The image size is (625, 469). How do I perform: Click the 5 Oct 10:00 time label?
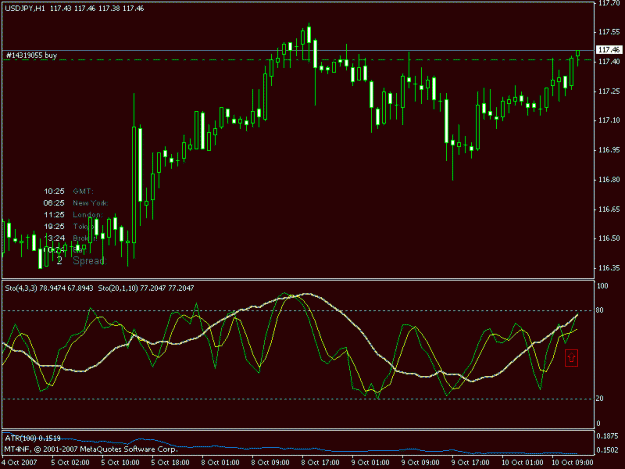point(120,463)
